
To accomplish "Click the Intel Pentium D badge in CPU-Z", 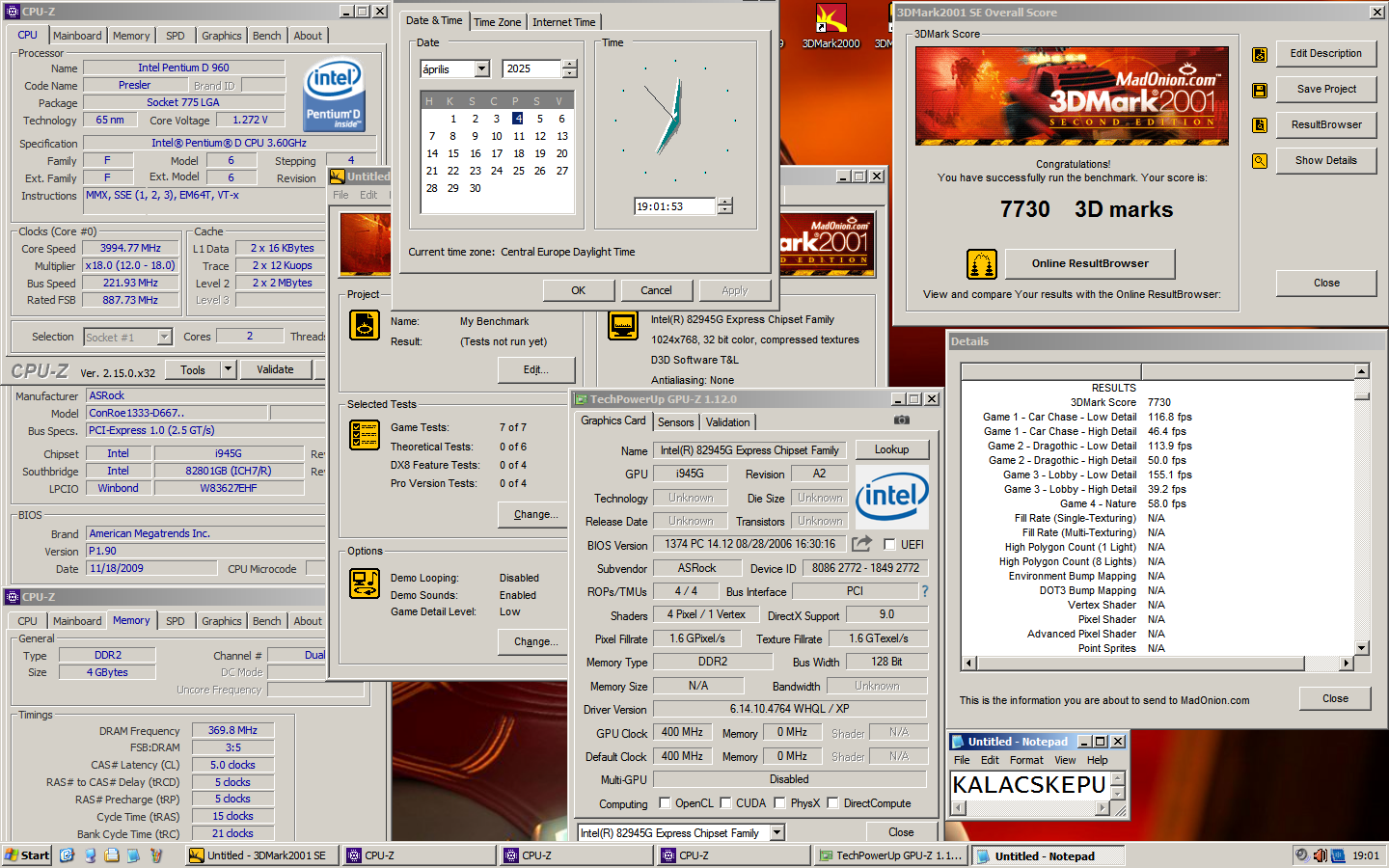I will click(334, 95).
